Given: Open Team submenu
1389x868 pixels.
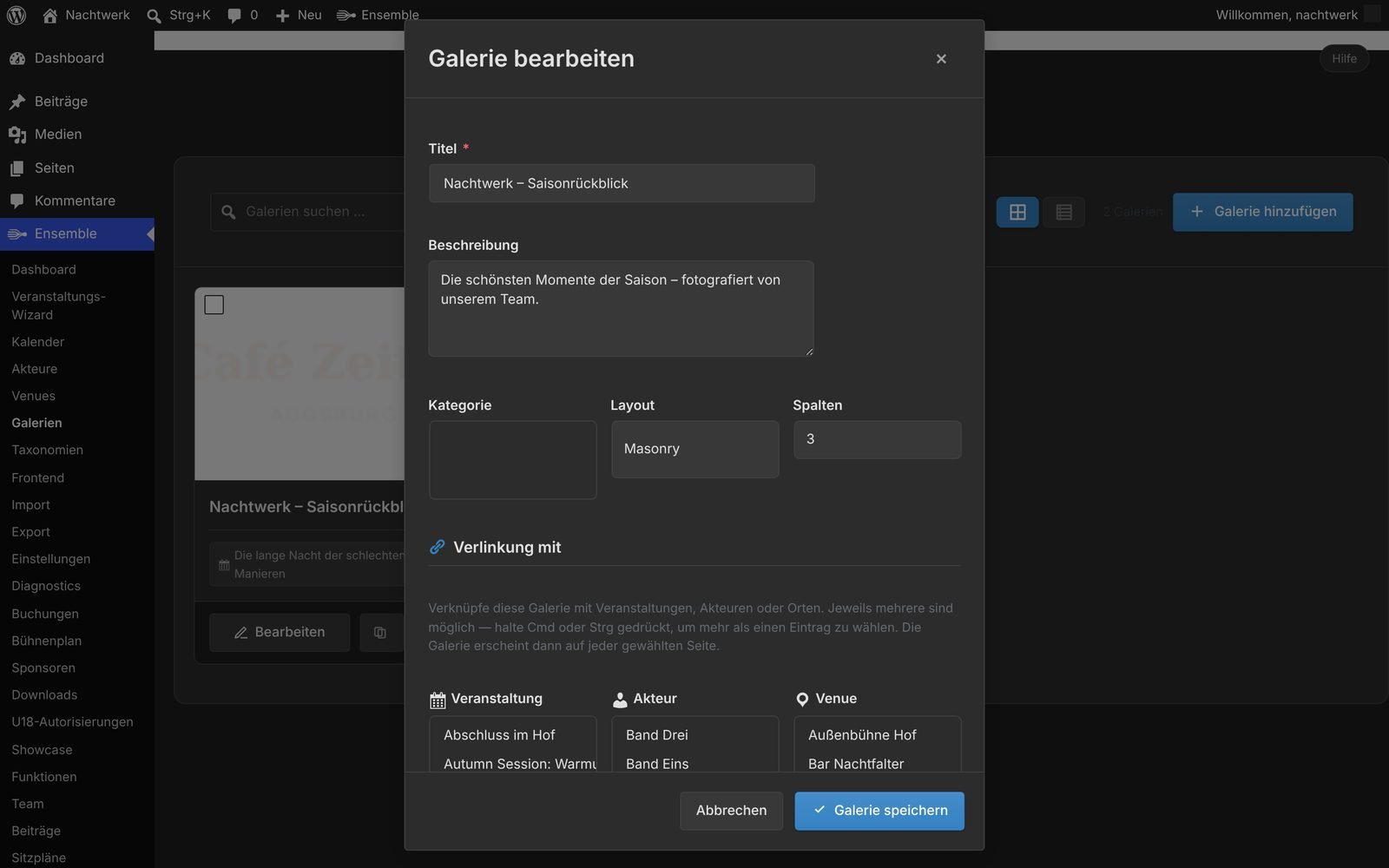Looking at the screenshot, I should click(27, 804).
